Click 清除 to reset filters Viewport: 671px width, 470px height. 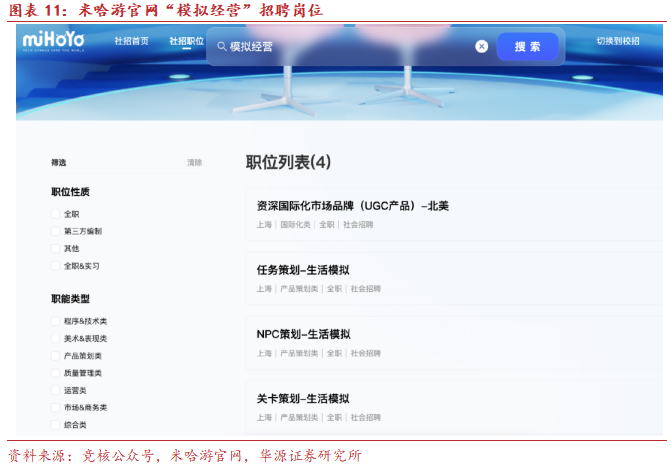tap(194, 162)
